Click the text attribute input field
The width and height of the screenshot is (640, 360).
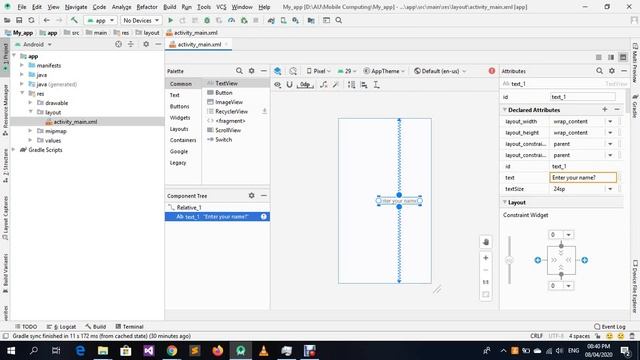click(583, 178)
